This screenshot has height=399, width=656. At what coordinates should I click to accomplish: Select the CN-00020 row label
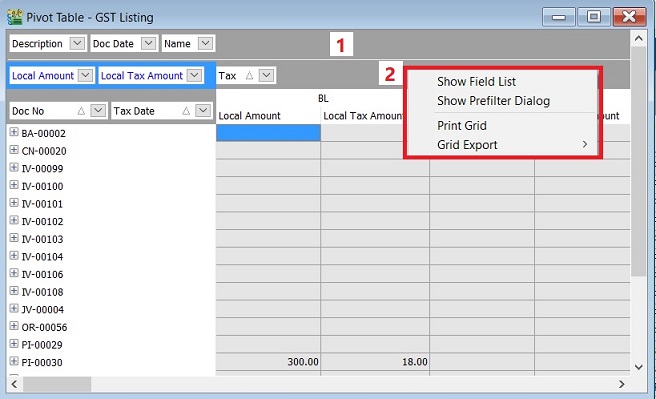click(x=44, y=151)
